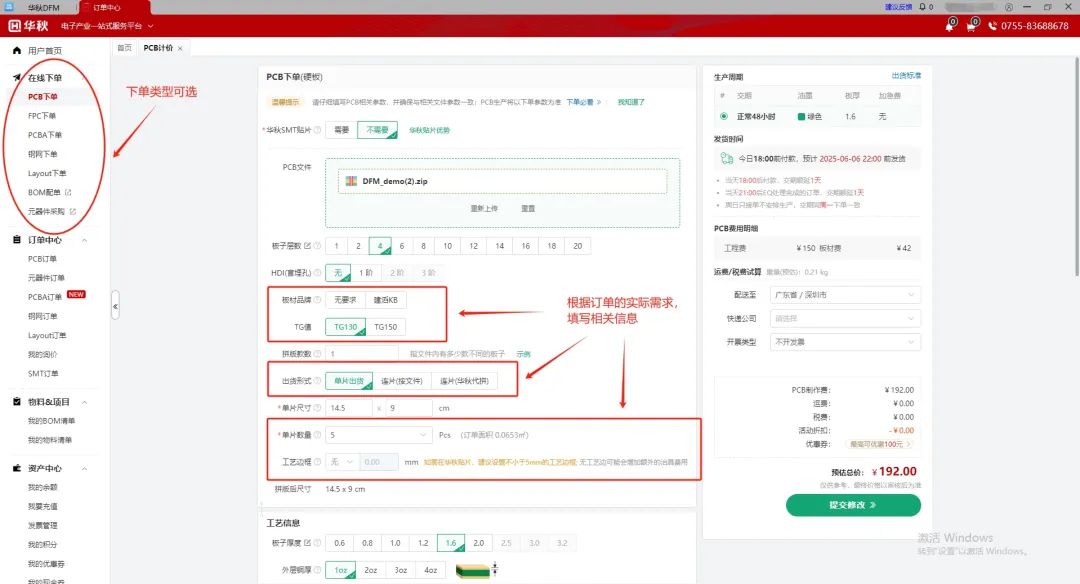Expand the 电子产业一站式服务平台 header dropdown
The width and height of the screenshot is (1080, 584).
[107, 26]
